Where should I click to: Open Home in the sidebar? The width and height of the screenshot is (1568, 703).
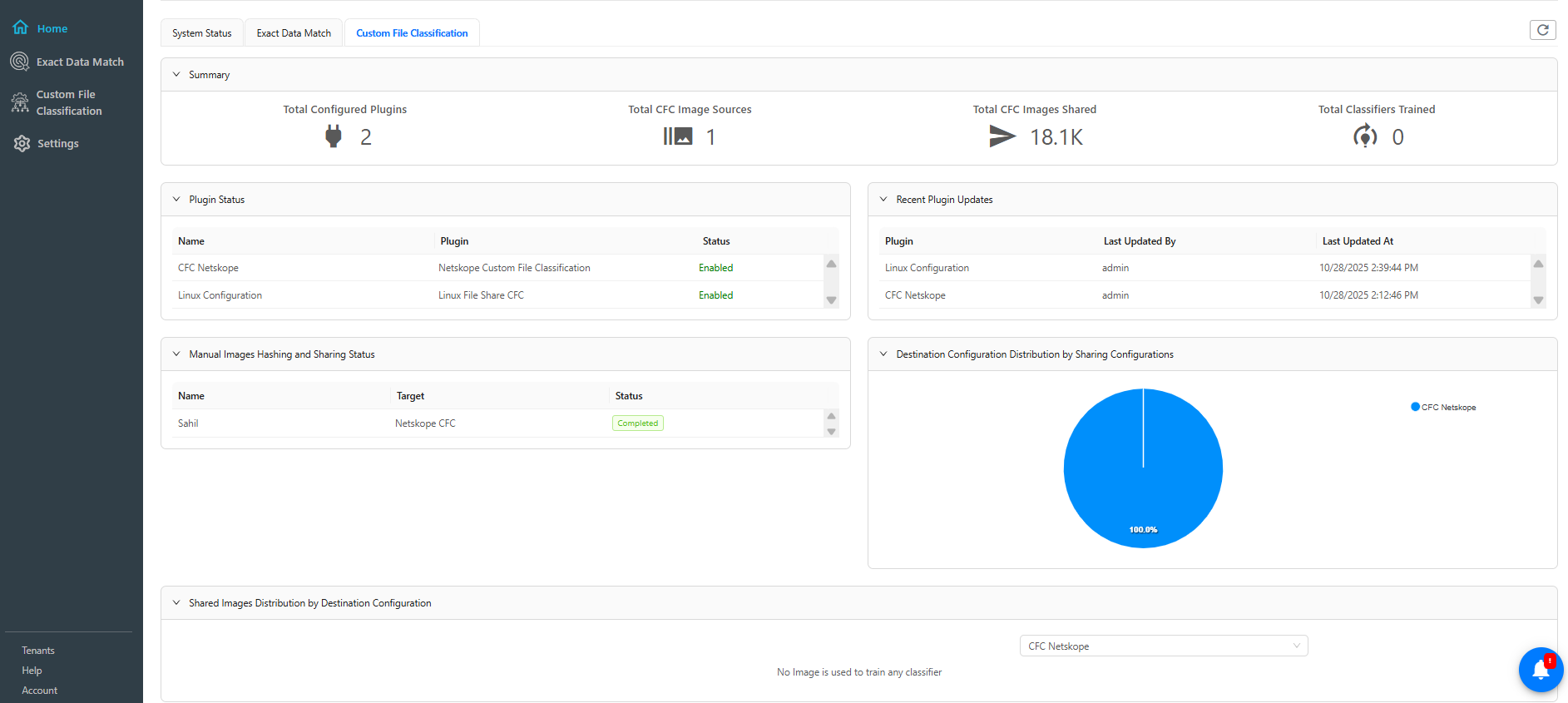click(52, 28)
